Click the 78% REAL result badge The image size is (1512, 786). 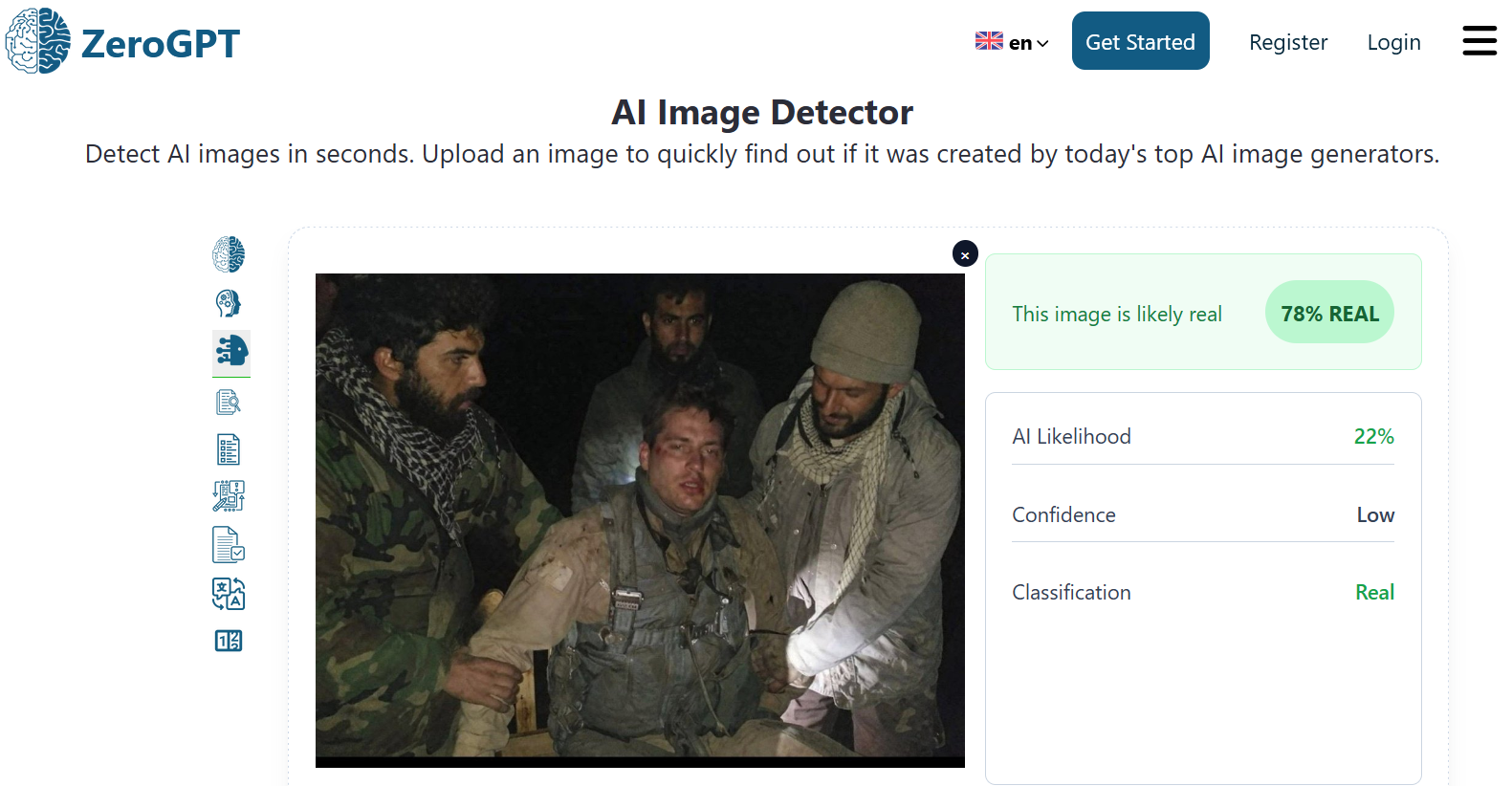click(1329, 312)
